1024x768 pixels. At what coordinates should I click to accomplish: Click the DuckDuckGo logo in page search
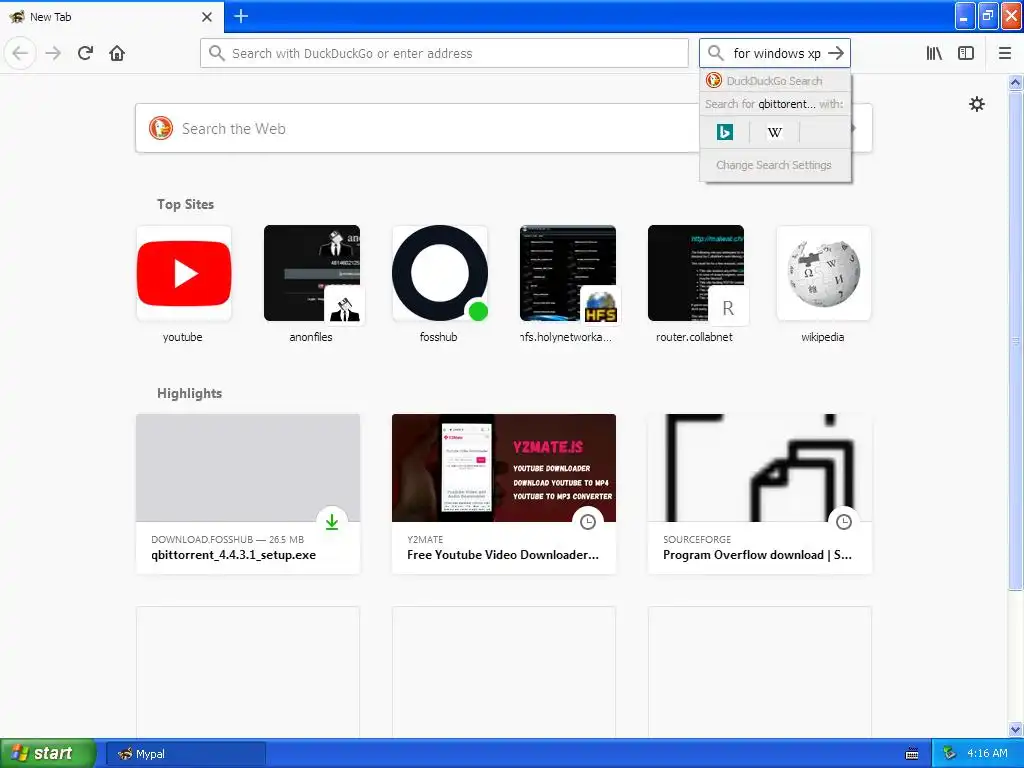pos(161,128)
